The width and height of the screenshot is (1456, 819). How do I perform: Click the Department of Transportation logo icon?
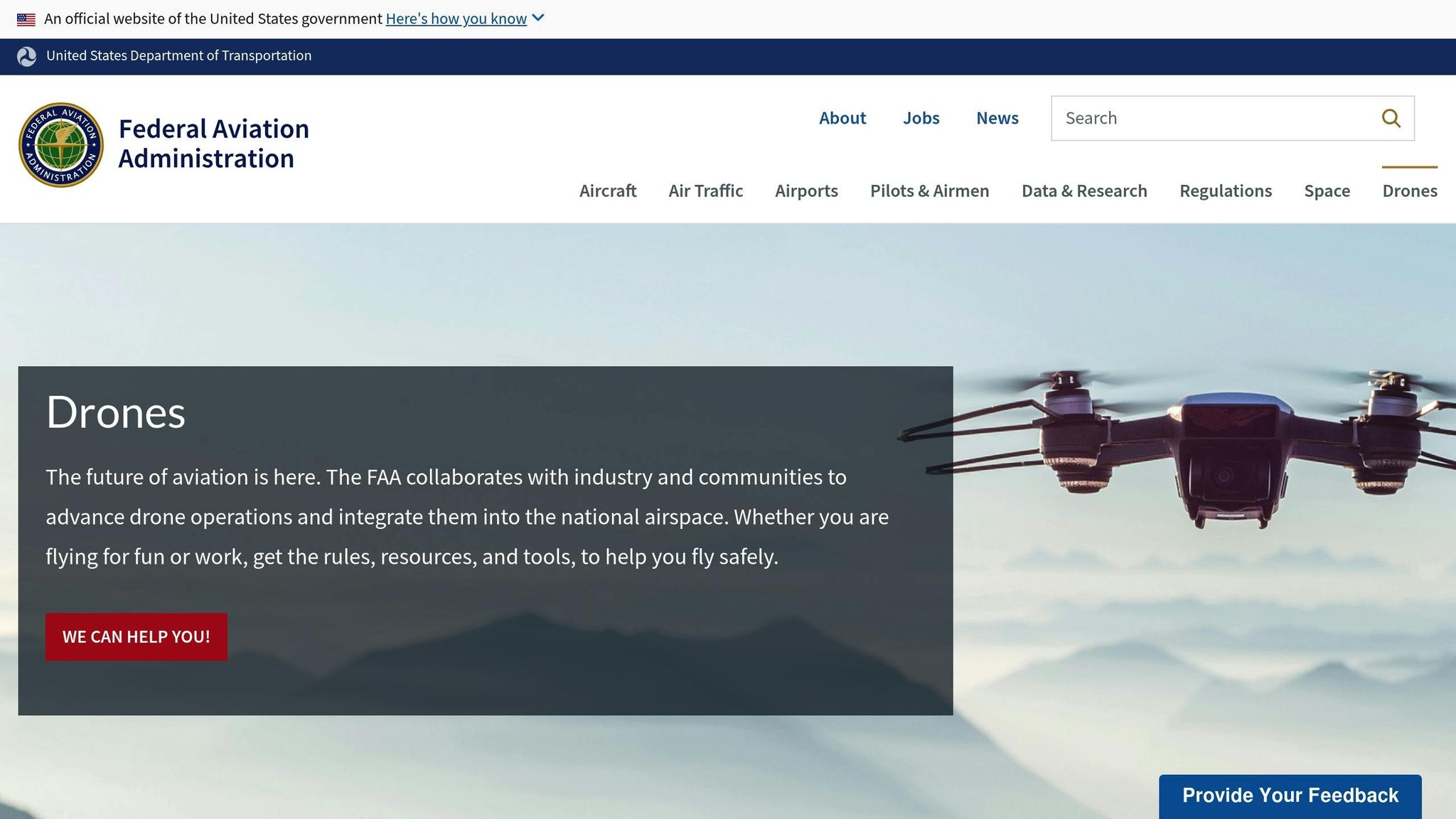click(x=27, y=57)
